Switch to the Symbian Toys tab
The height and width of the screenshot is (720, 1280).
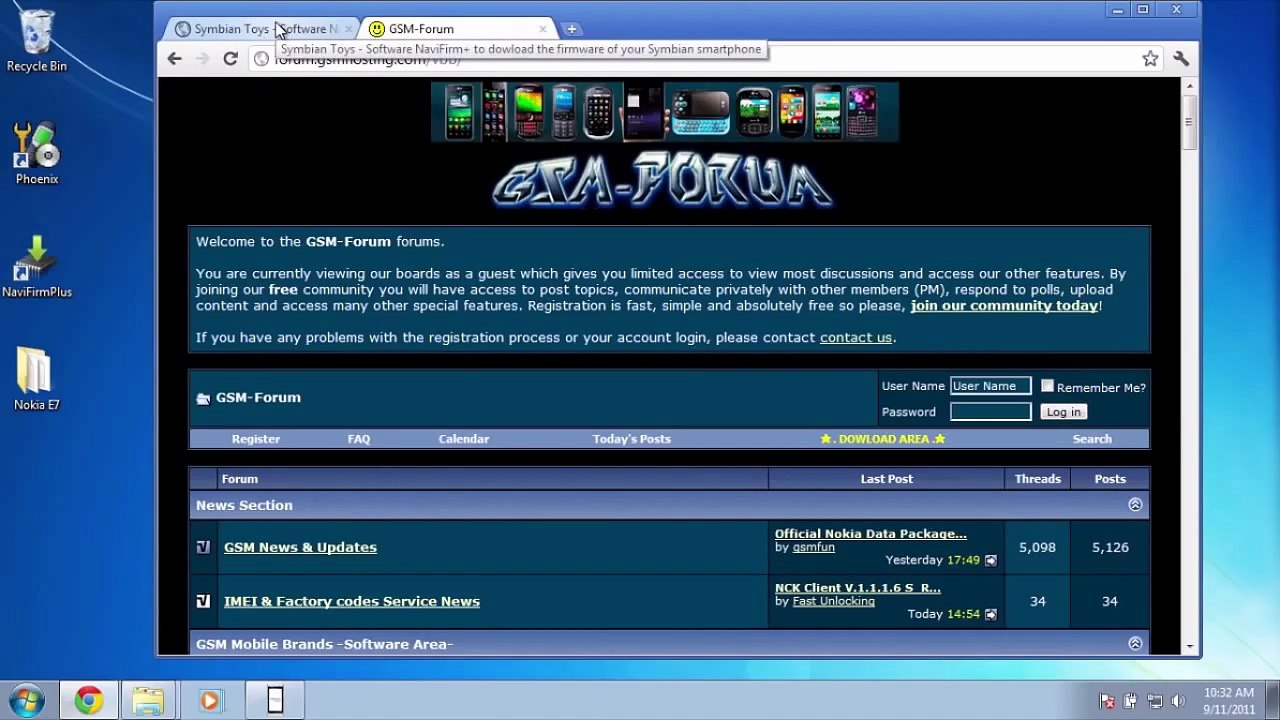click(258, 29)
